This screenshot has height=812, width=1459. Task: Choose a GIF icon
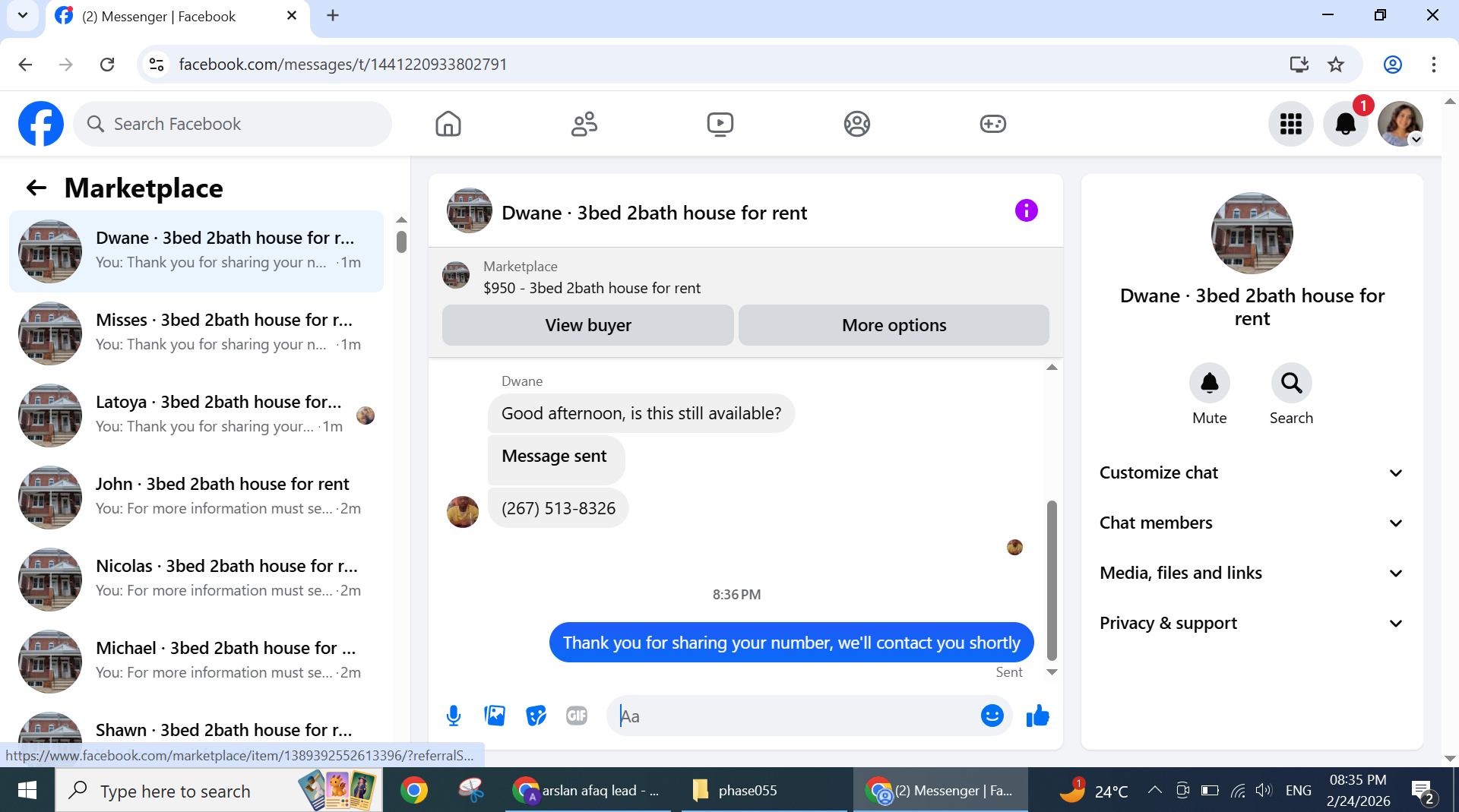tap(577, 716)
